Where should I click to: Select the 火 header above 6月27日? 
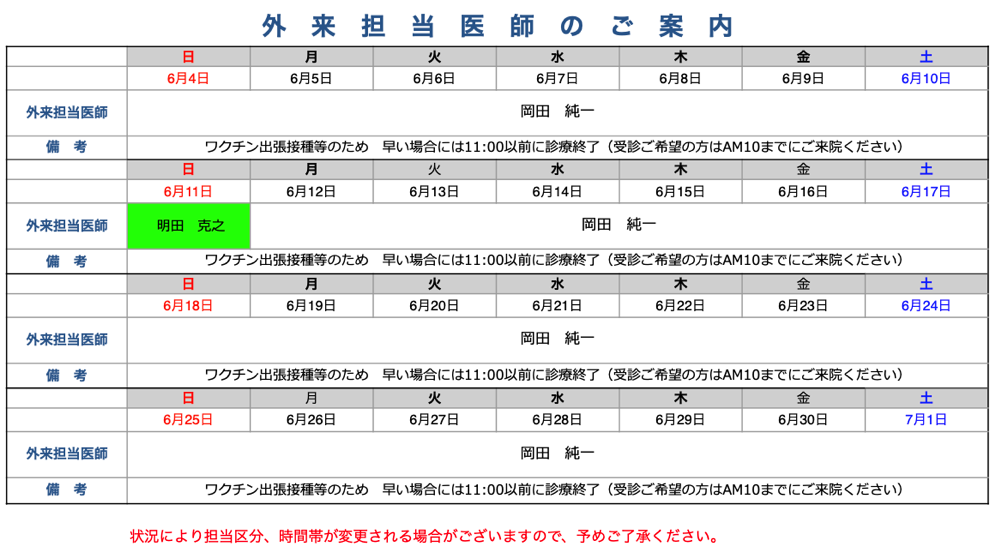[x=434, y=398]
